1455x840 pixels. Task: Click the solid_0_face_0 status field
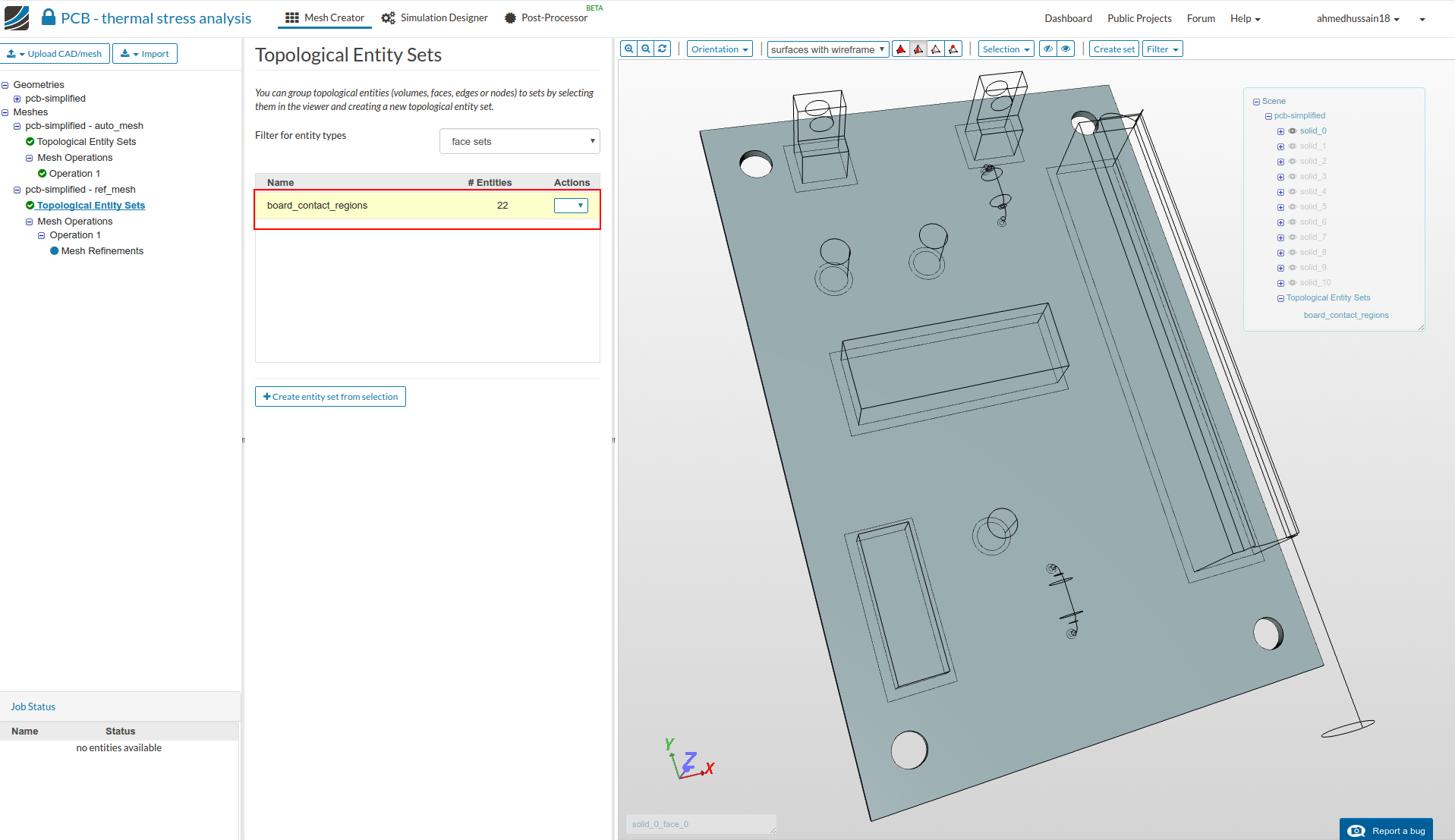[x=701, y=824]
